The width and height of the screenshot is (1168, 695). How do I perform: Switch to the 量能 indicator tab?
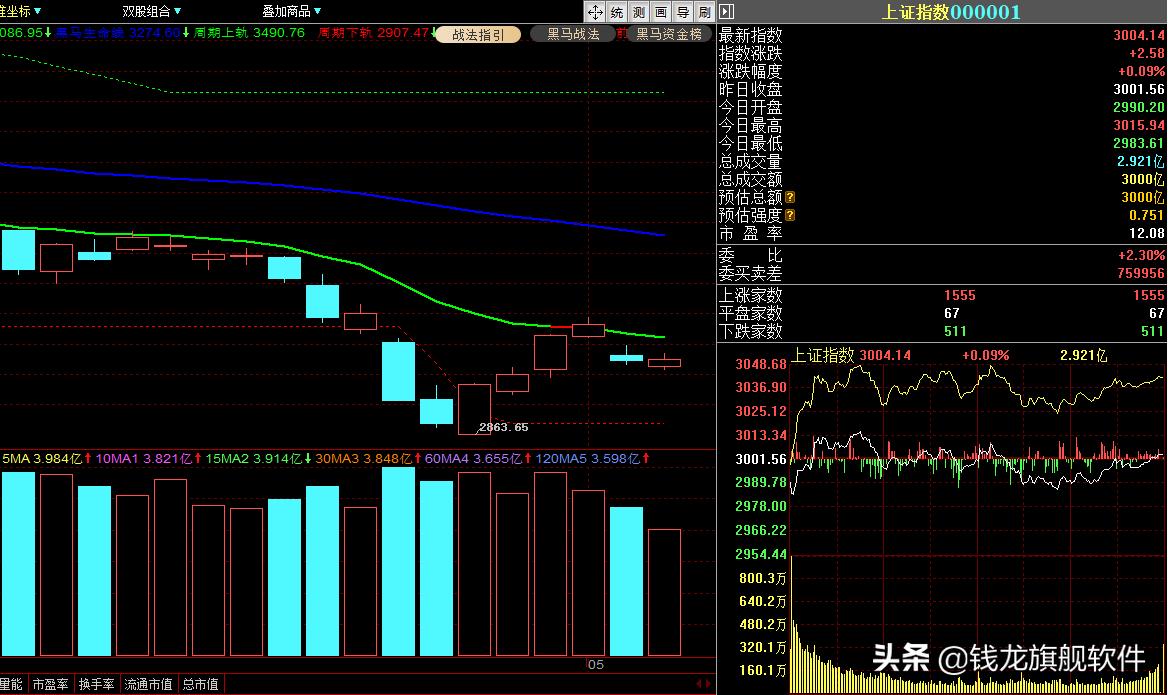12,684
